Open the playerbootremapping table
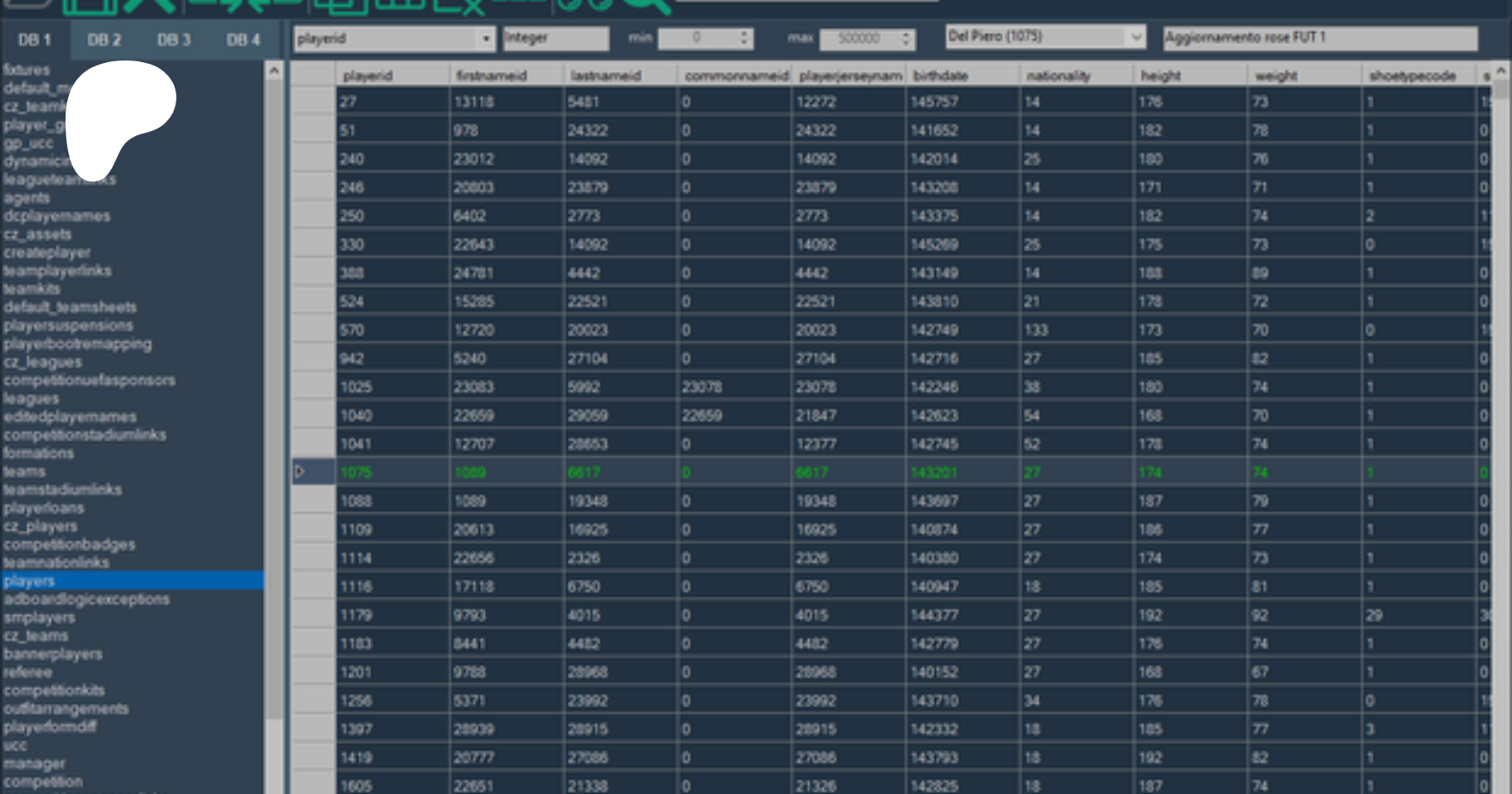1512x794 pixels. point(78,344)
